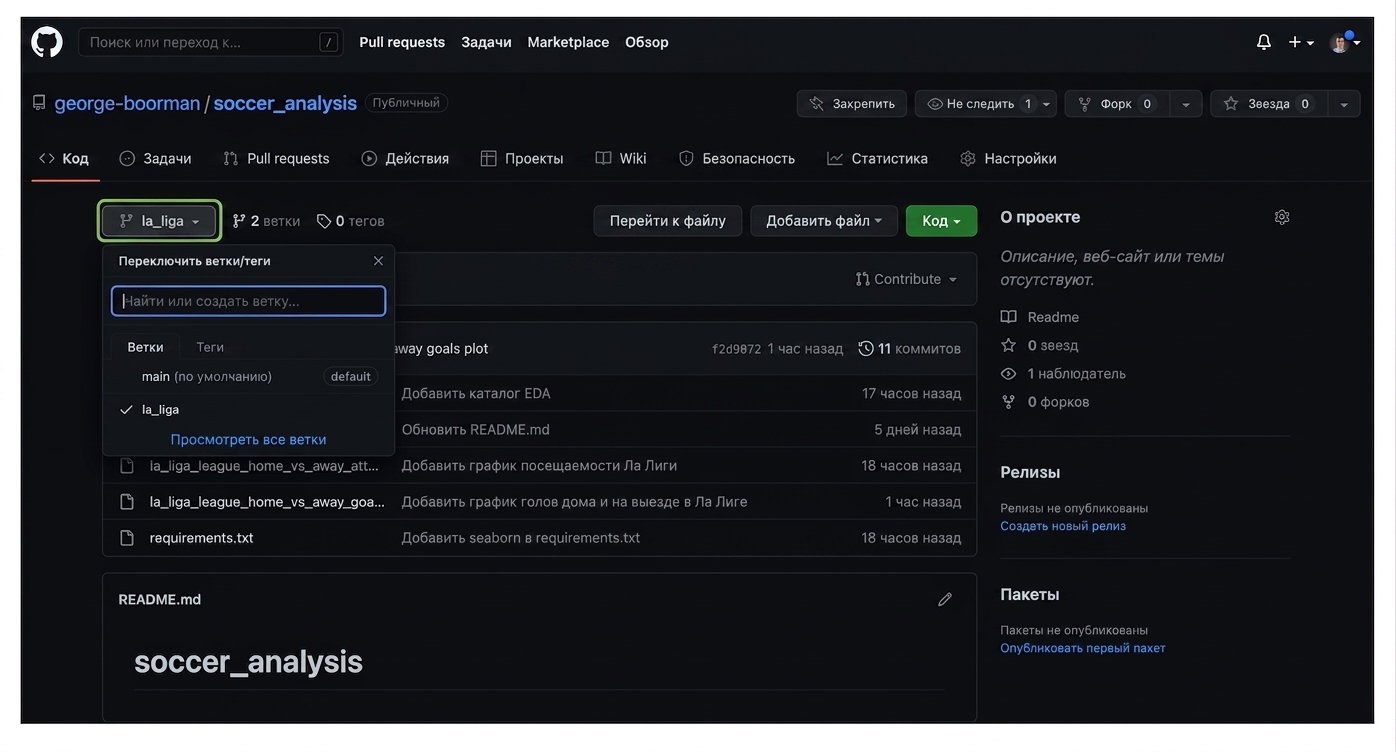Open the Readme sidebar link
Screen dimensions: 1396x752
(1040, 317)
